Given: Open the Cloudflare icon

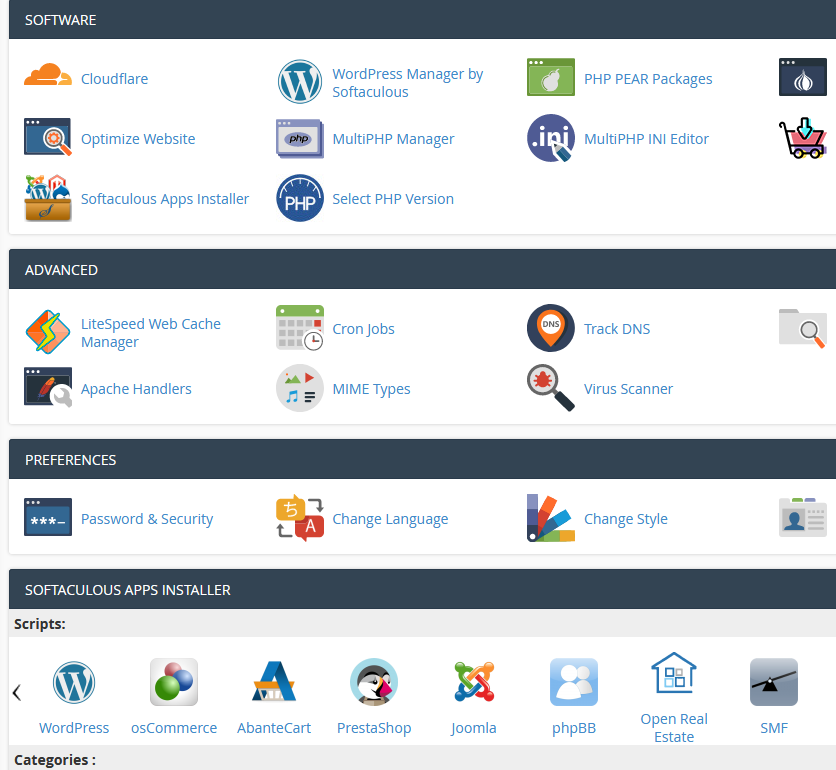Looking at the screenshot, I should 48,77.
